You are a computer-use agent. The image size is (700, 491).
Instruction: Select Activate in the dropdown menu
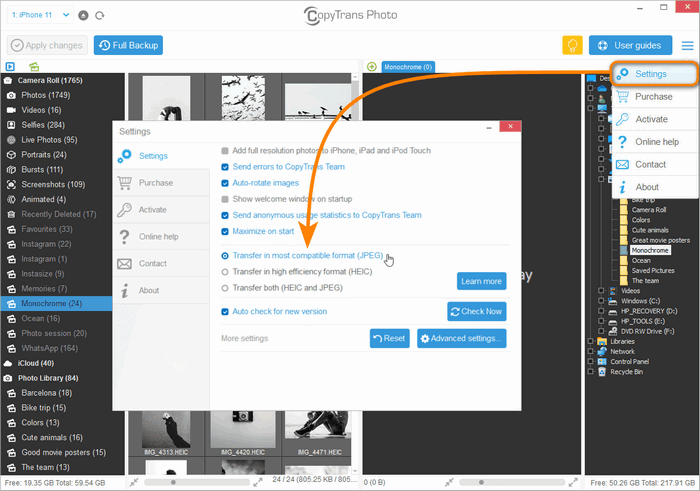click(x=654, y=119)
